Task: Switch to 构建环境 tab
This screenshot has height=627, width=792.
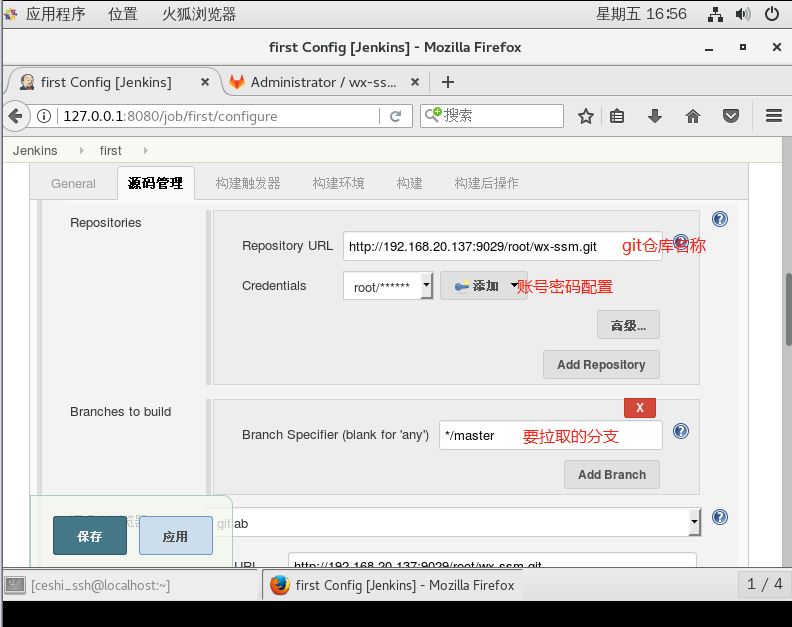Action: (338, 183)
